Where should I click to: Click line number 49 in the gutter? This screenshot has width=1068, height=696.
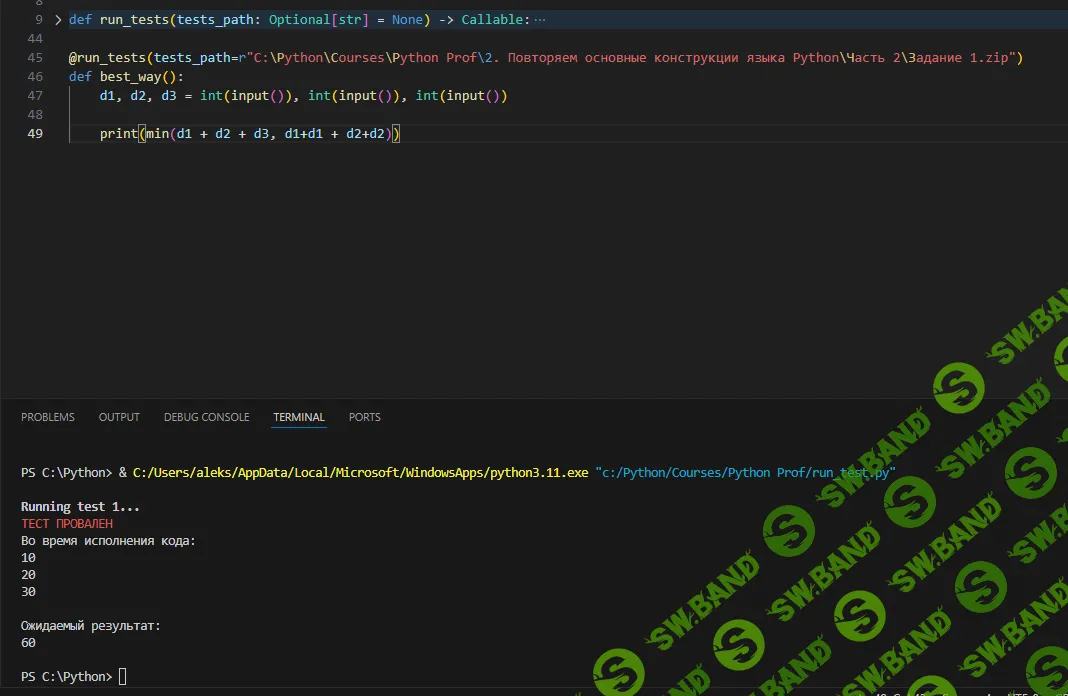(x=35, y=134)
